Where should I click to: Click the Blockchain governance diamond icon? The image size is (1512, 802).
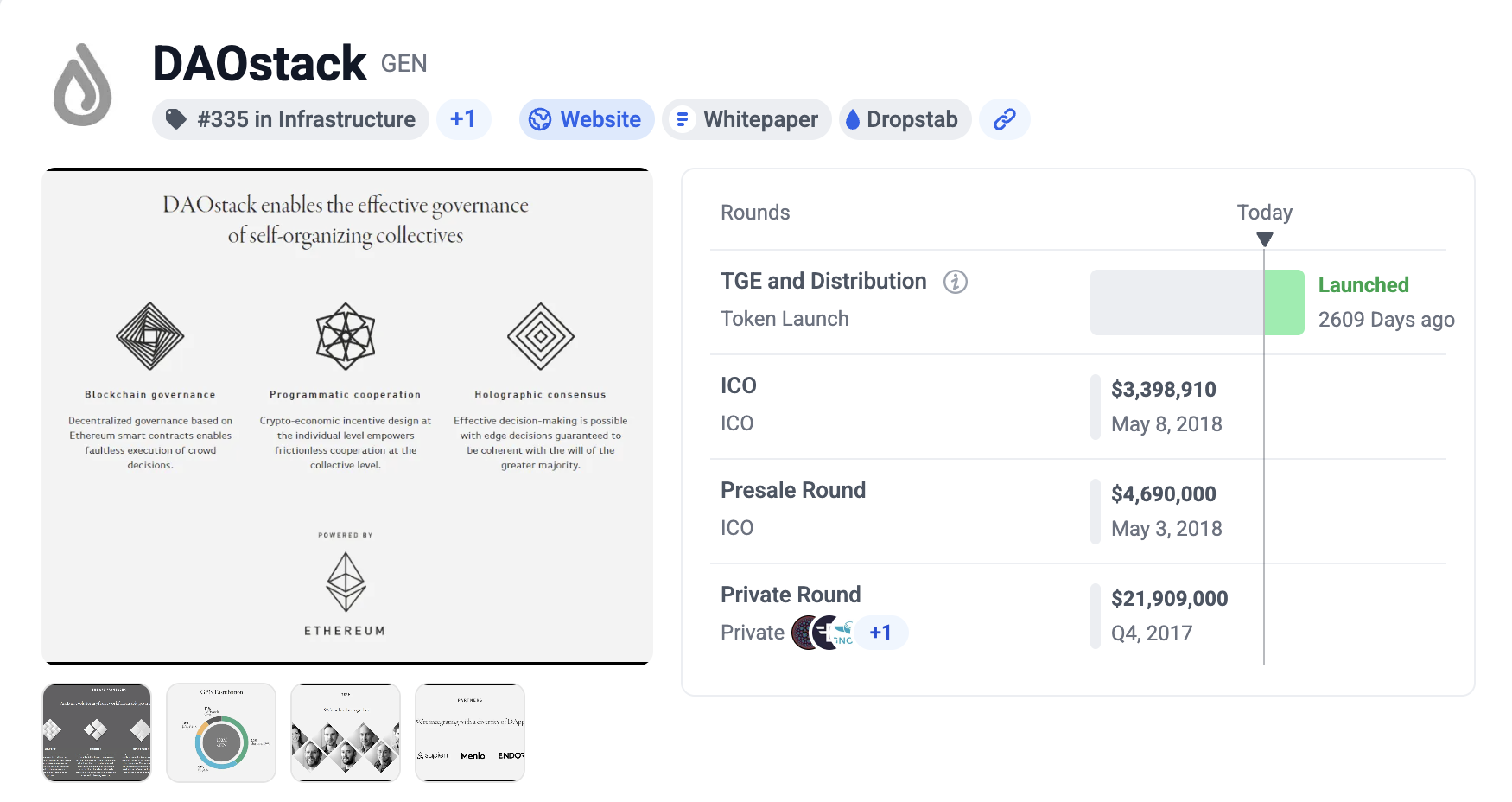point(149,336)
